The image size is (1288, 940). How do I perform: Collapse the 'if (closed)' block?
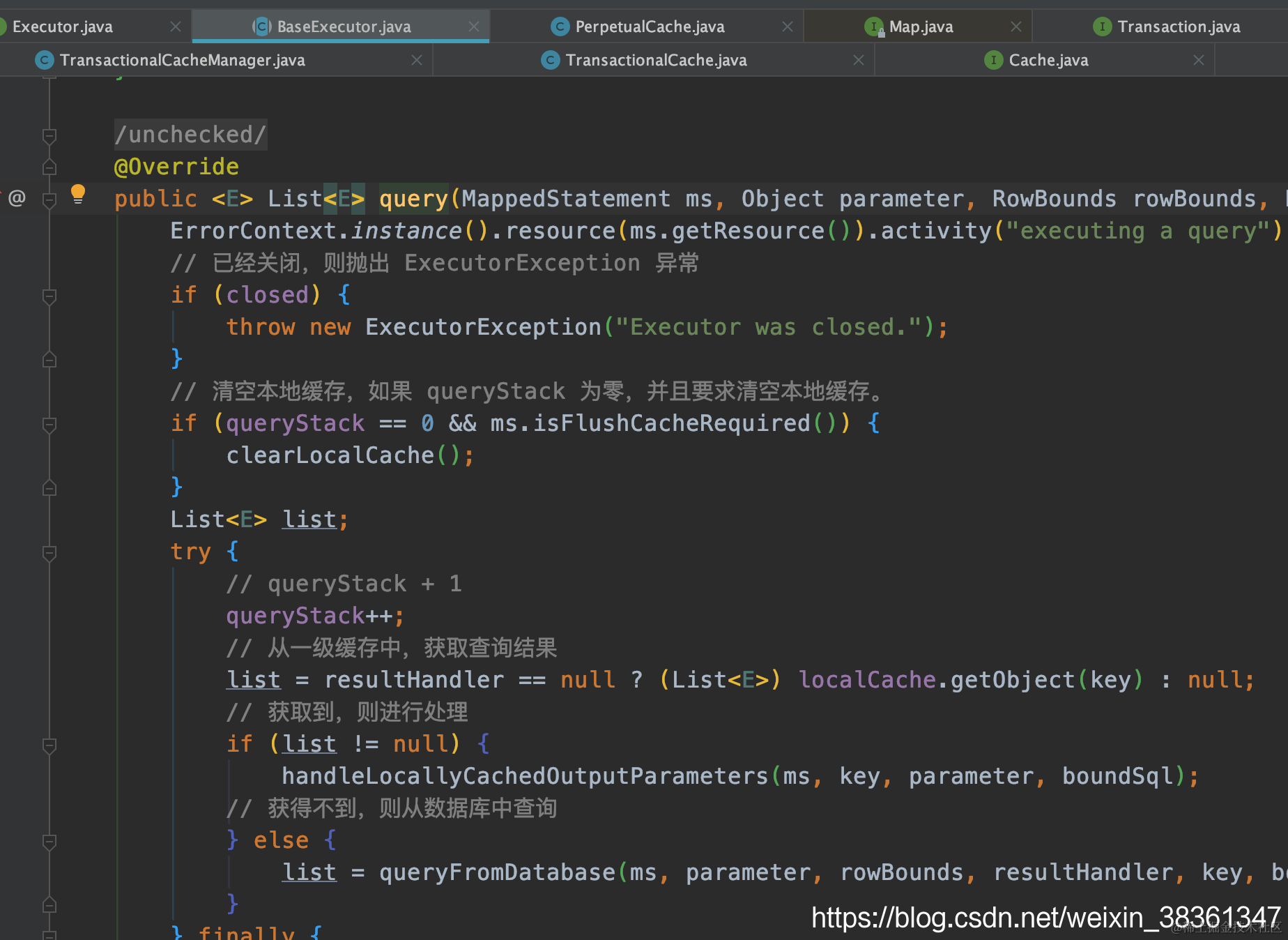(x=49, y=296)
